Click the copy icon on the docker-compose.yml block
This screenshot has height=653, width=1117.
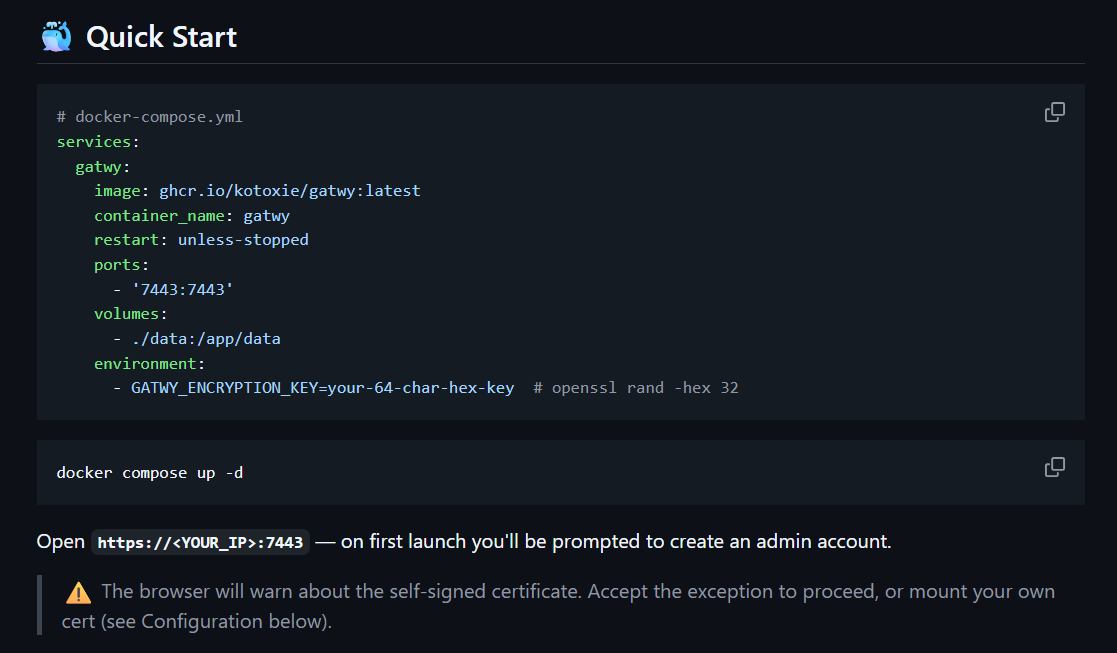(1054, 111)
